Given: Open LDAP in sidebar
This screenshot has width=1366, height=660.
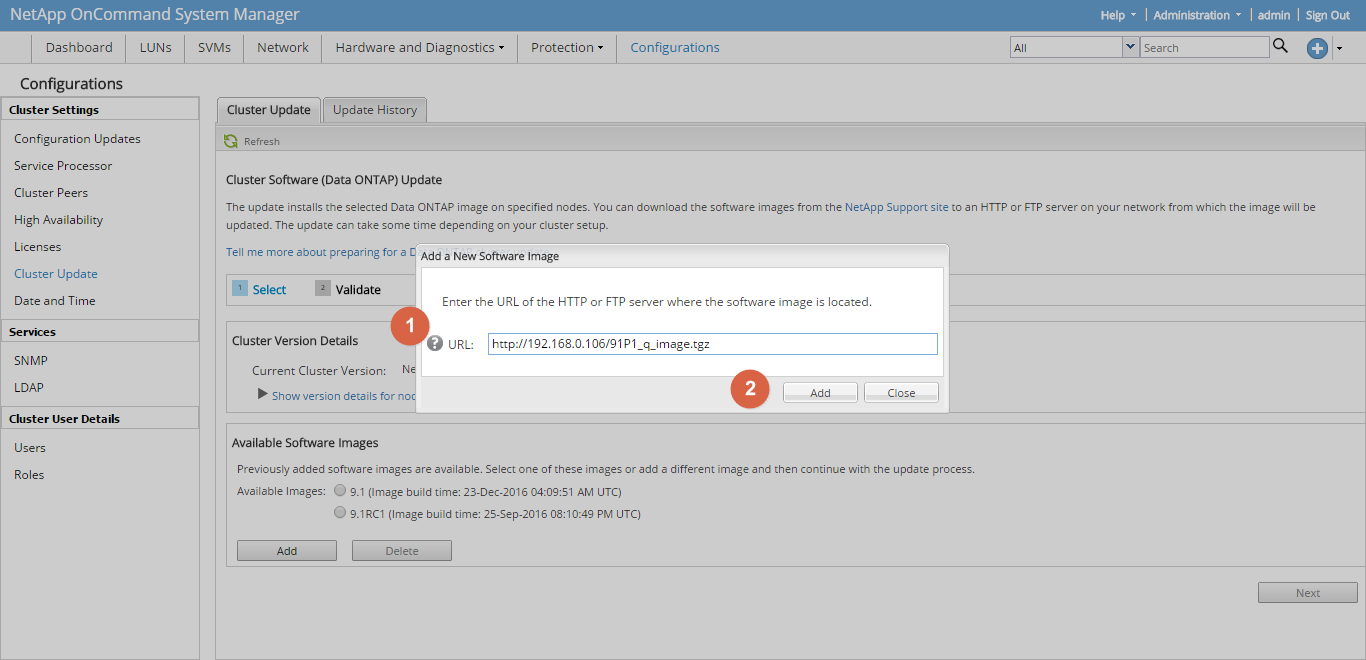Looking at the screenshot, I should [29, 388].
